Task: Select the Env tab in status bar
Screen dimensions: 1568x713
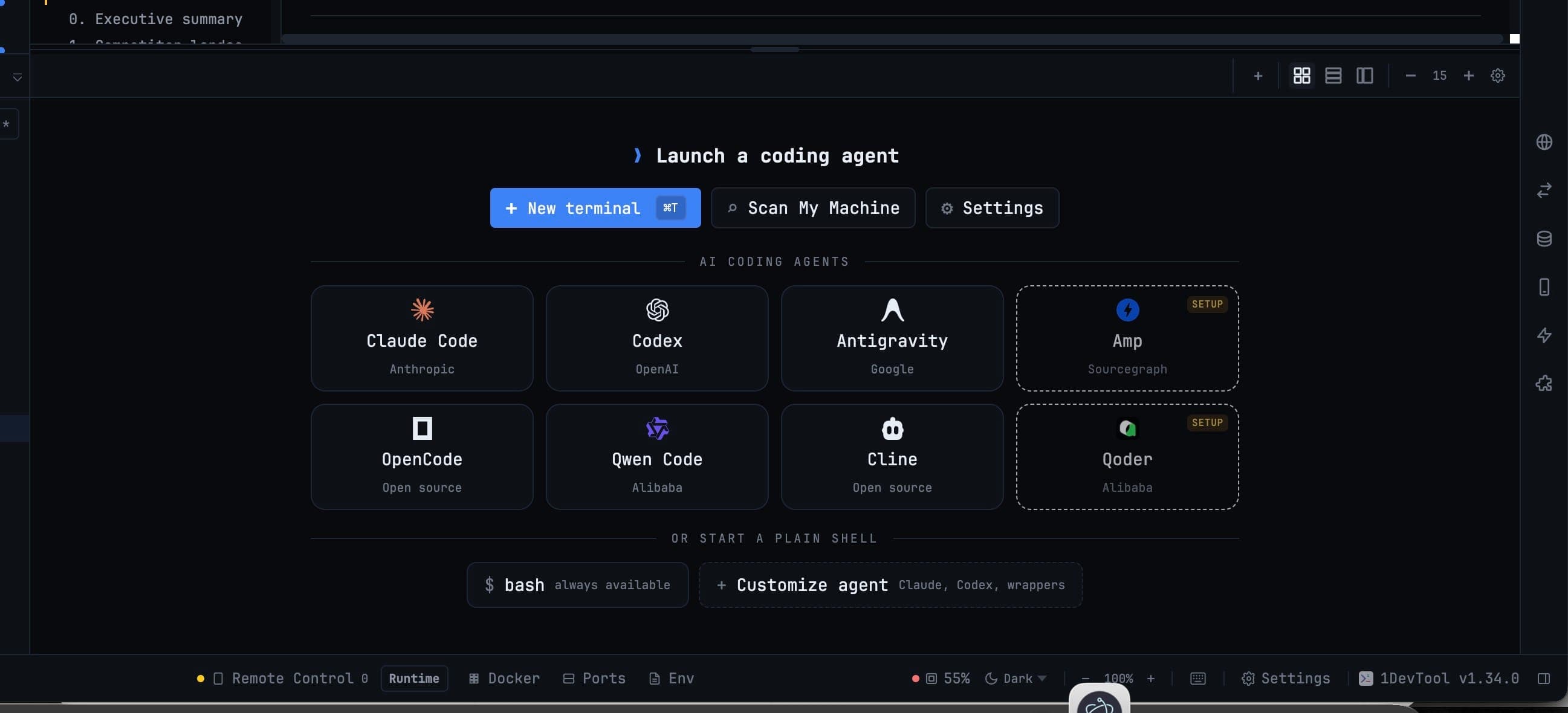Action: [x=672, y=679]
